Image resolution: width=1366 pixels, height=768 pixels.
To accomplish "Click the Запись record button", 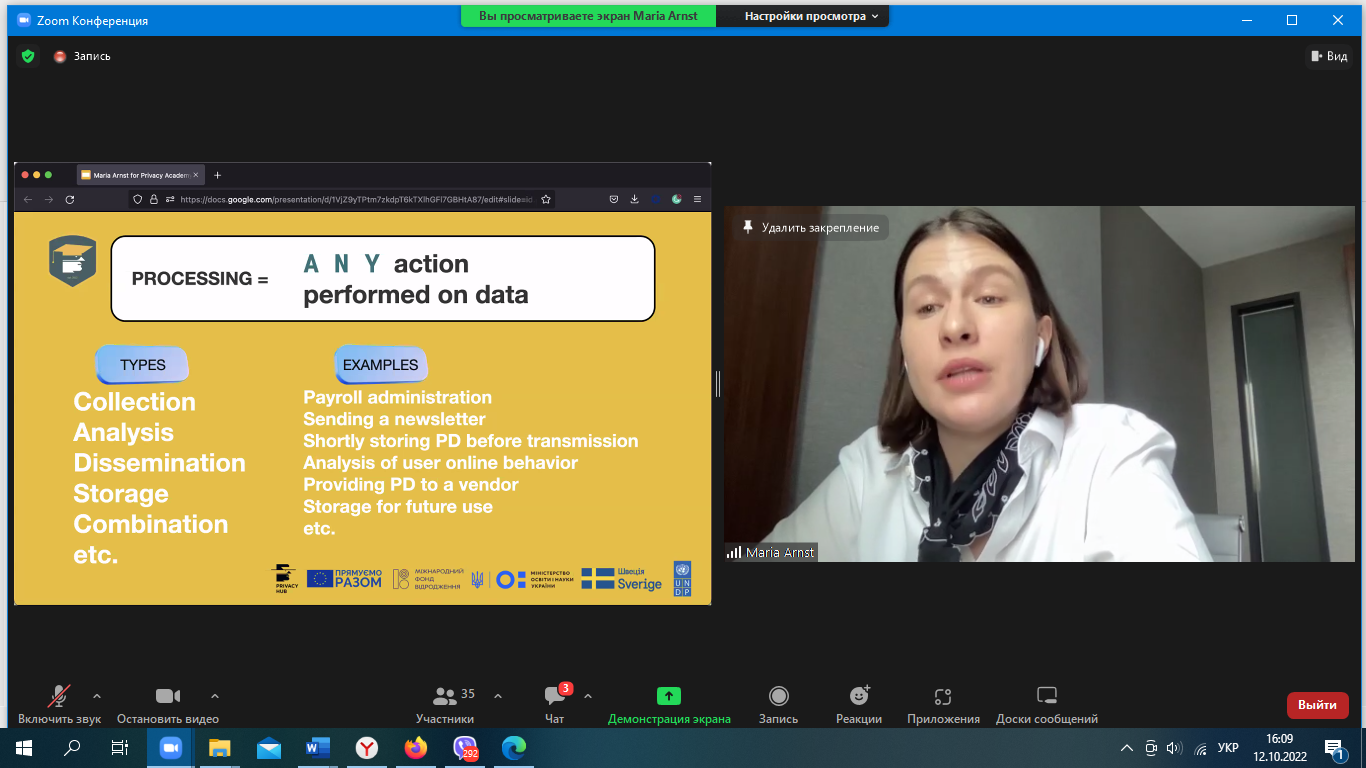I will point(778,696).
